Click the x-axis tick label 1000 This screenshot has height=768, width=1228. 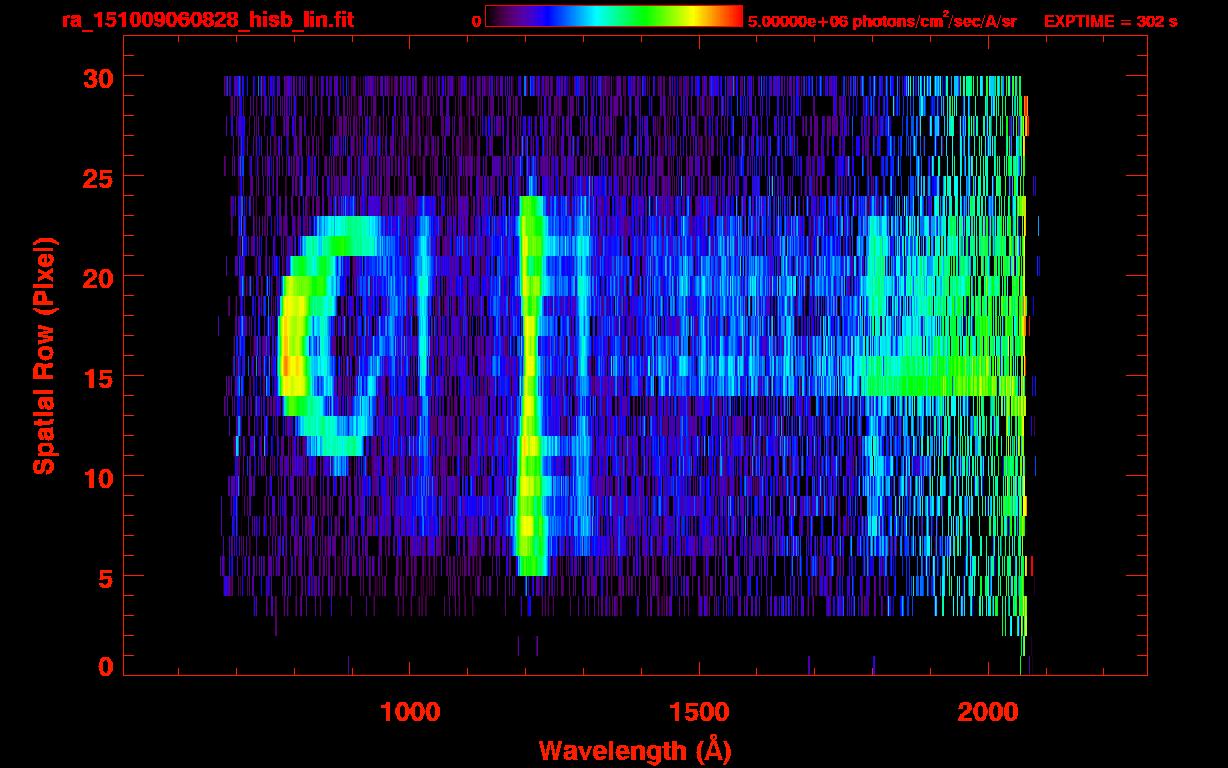coord(410,712)
